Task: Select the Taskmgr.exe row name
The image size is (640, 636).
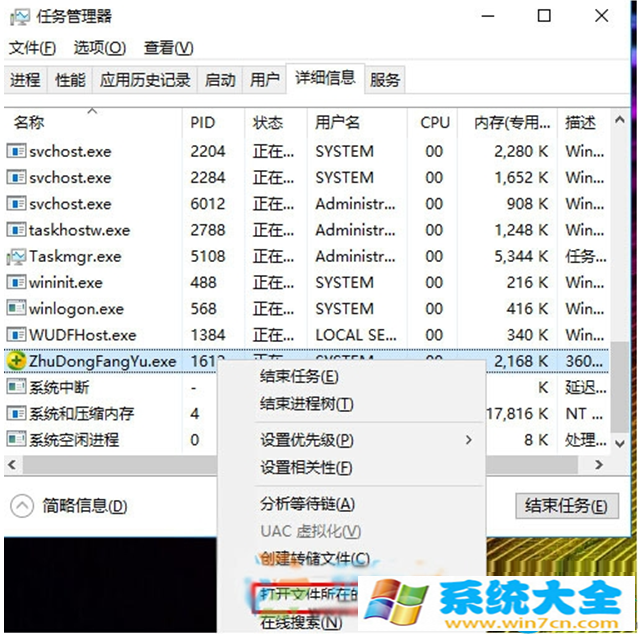Action: pyautogui.click(x=76, y=256)
